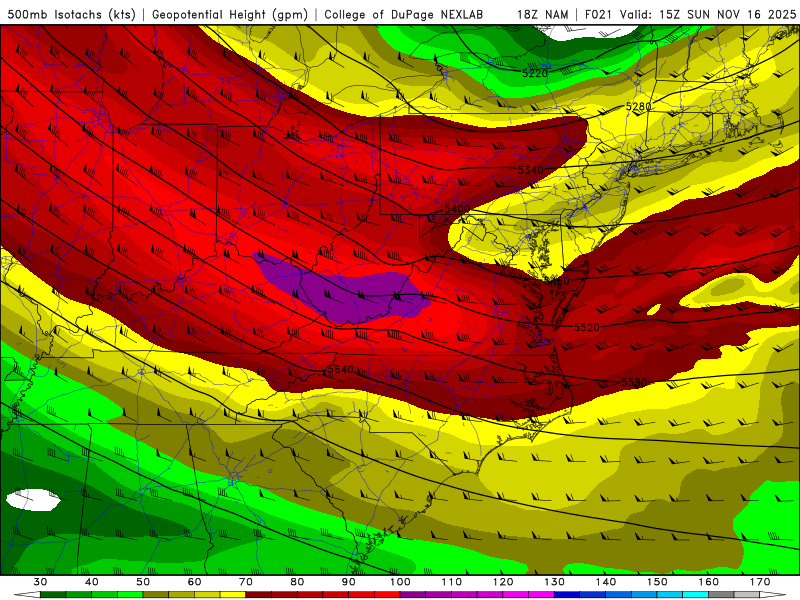
Task: Click the dark blue legend swatch right of 130
Action: [x=567, y=595]
